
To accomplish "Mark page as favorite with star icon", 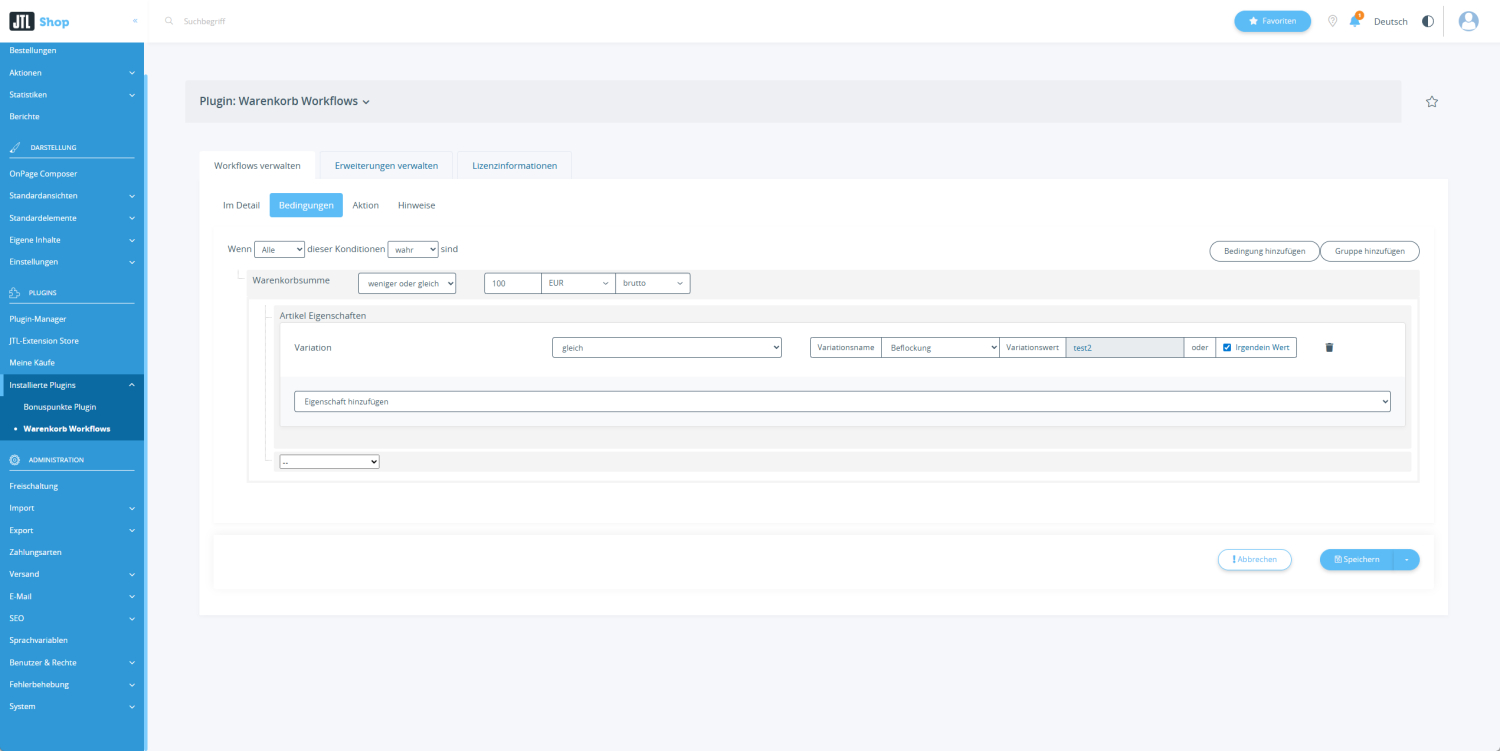I will [x=1431, y=102].
